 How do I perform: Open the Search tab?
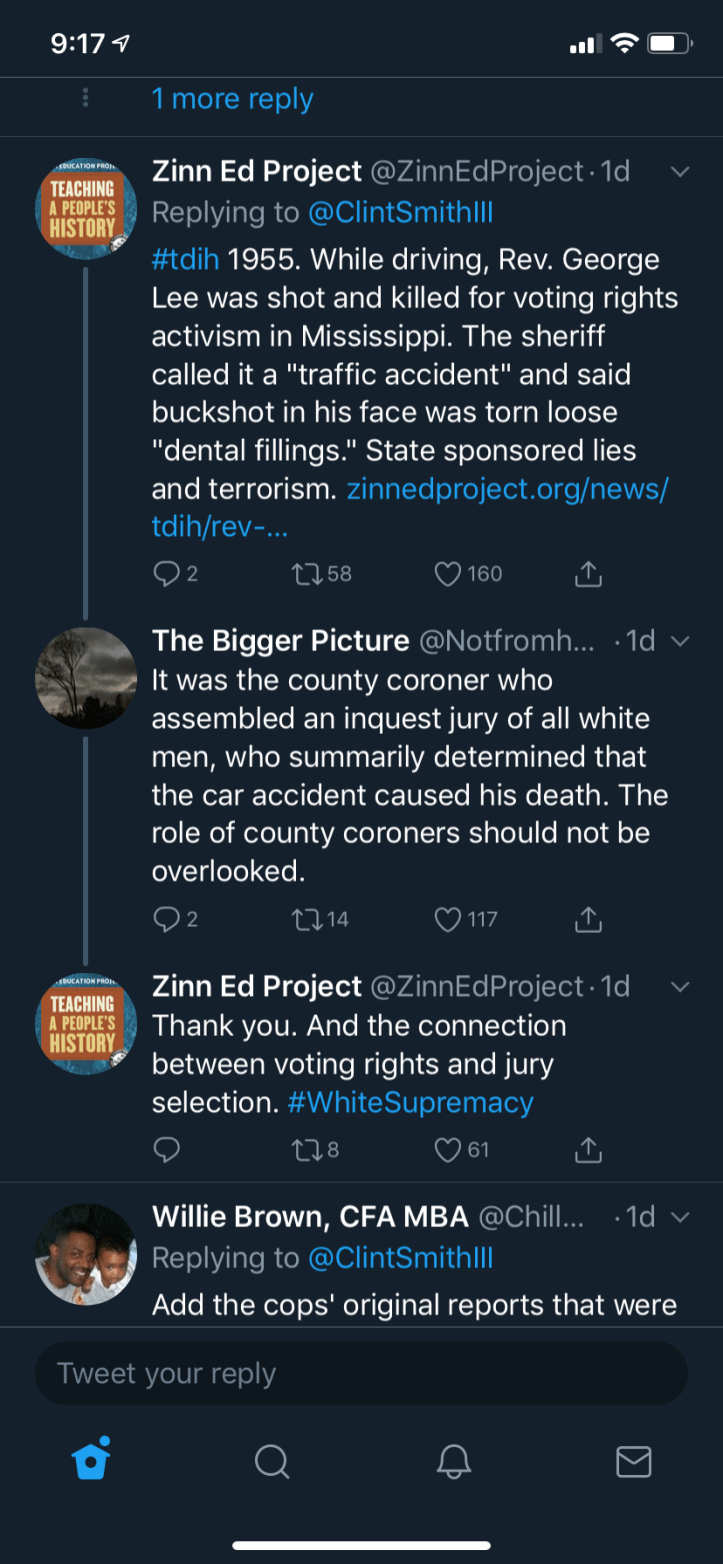pos(271,1461)
